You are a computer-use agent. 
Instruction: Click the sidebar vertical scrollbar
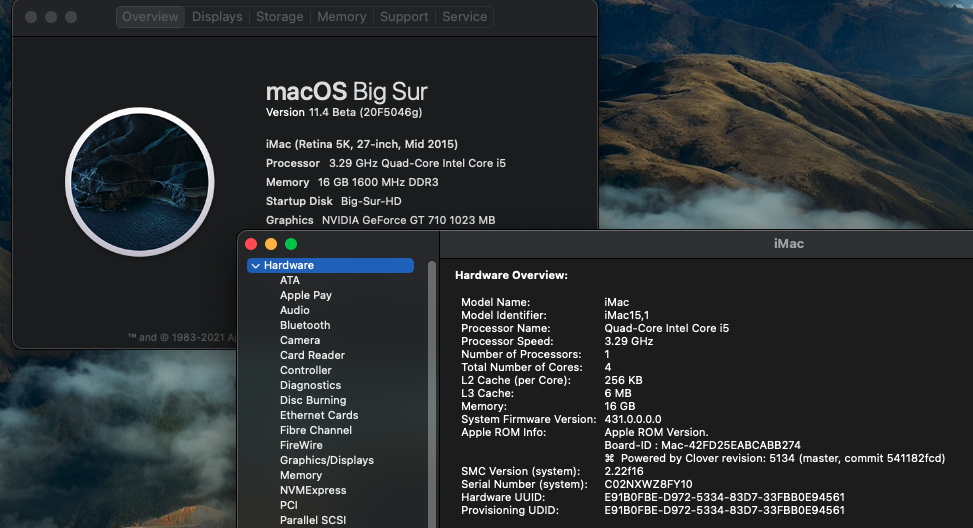click(432, 394)
